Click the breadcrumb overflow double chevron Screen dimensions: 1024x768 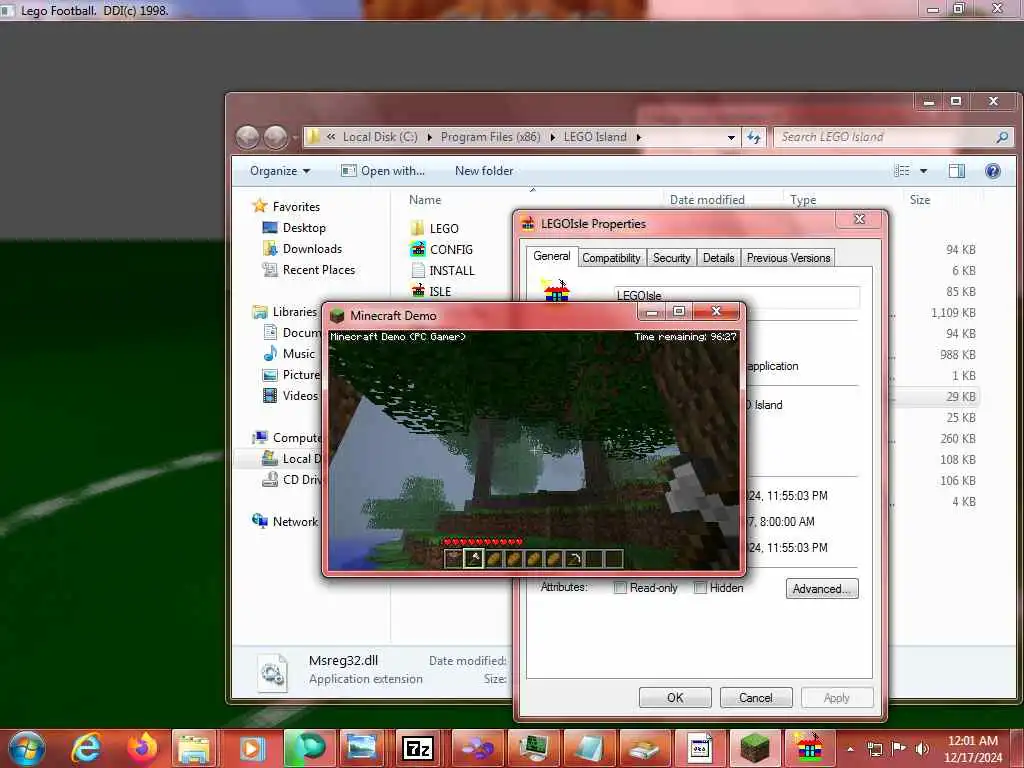click(330, 137)
